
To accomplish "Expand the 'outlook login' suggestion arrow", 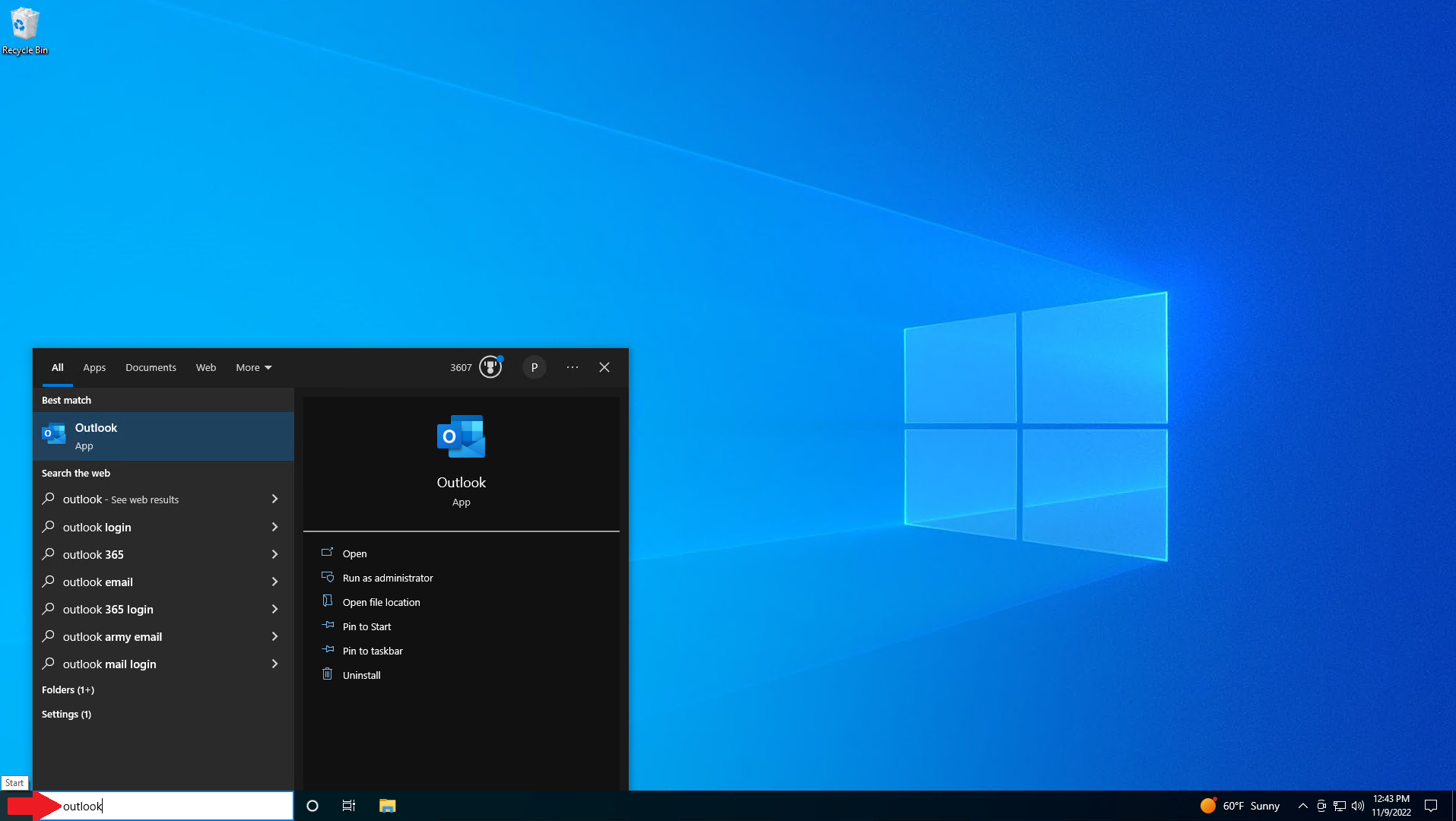I will coord(274,527).
